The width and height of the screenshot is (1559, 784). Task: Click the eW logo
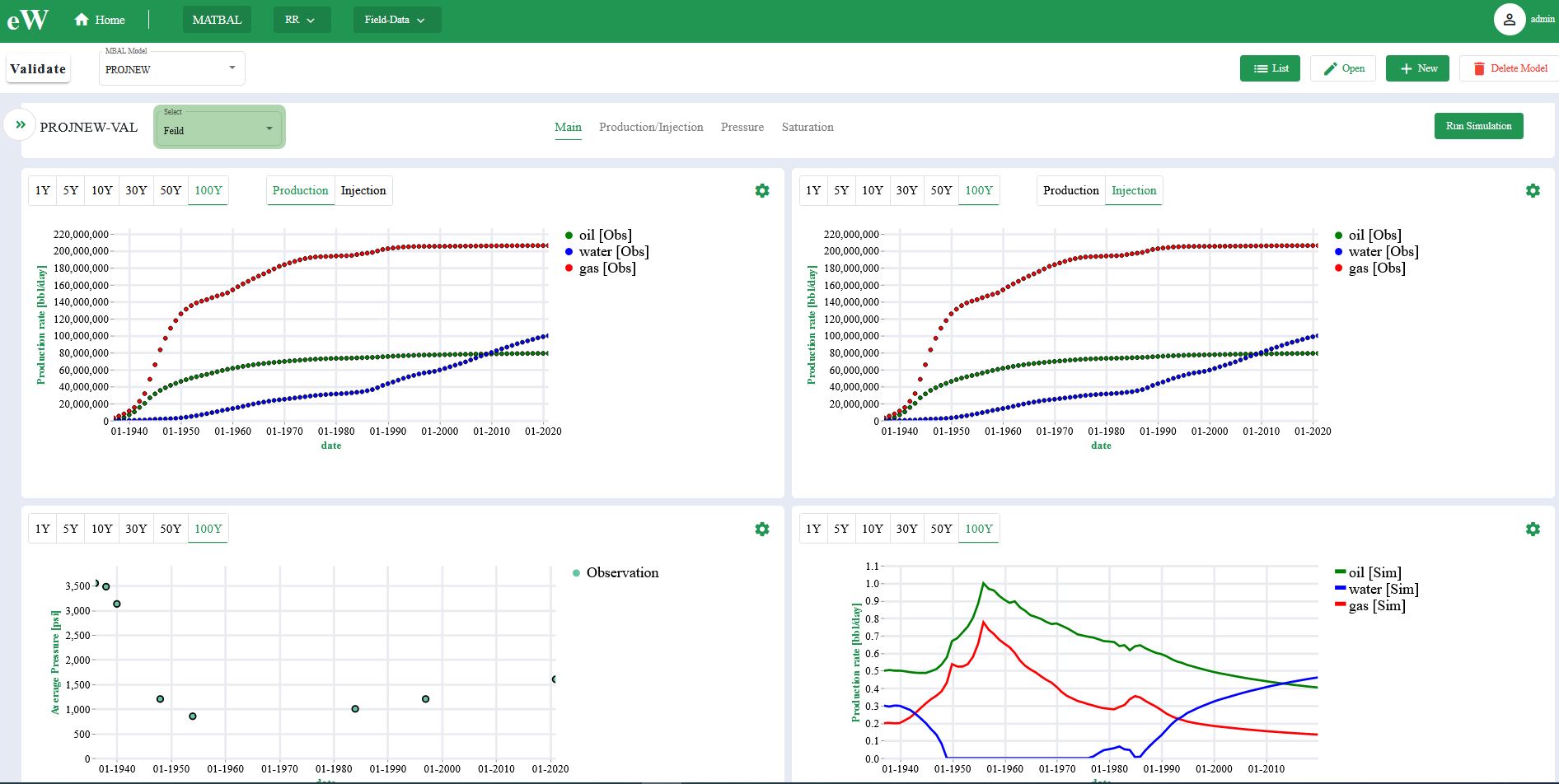click(x=28, y=20)
